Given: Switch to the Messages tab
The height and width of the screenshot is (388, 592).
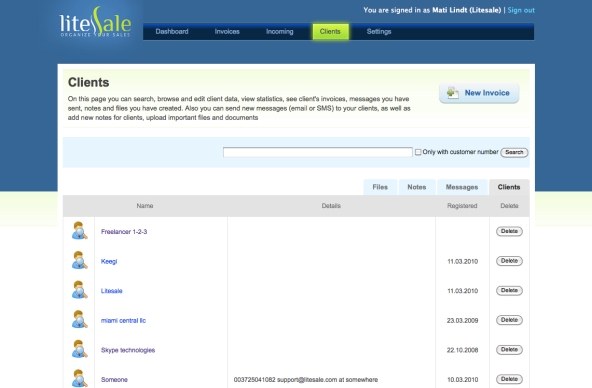Looking at the screenshot, I should (462, 187).
